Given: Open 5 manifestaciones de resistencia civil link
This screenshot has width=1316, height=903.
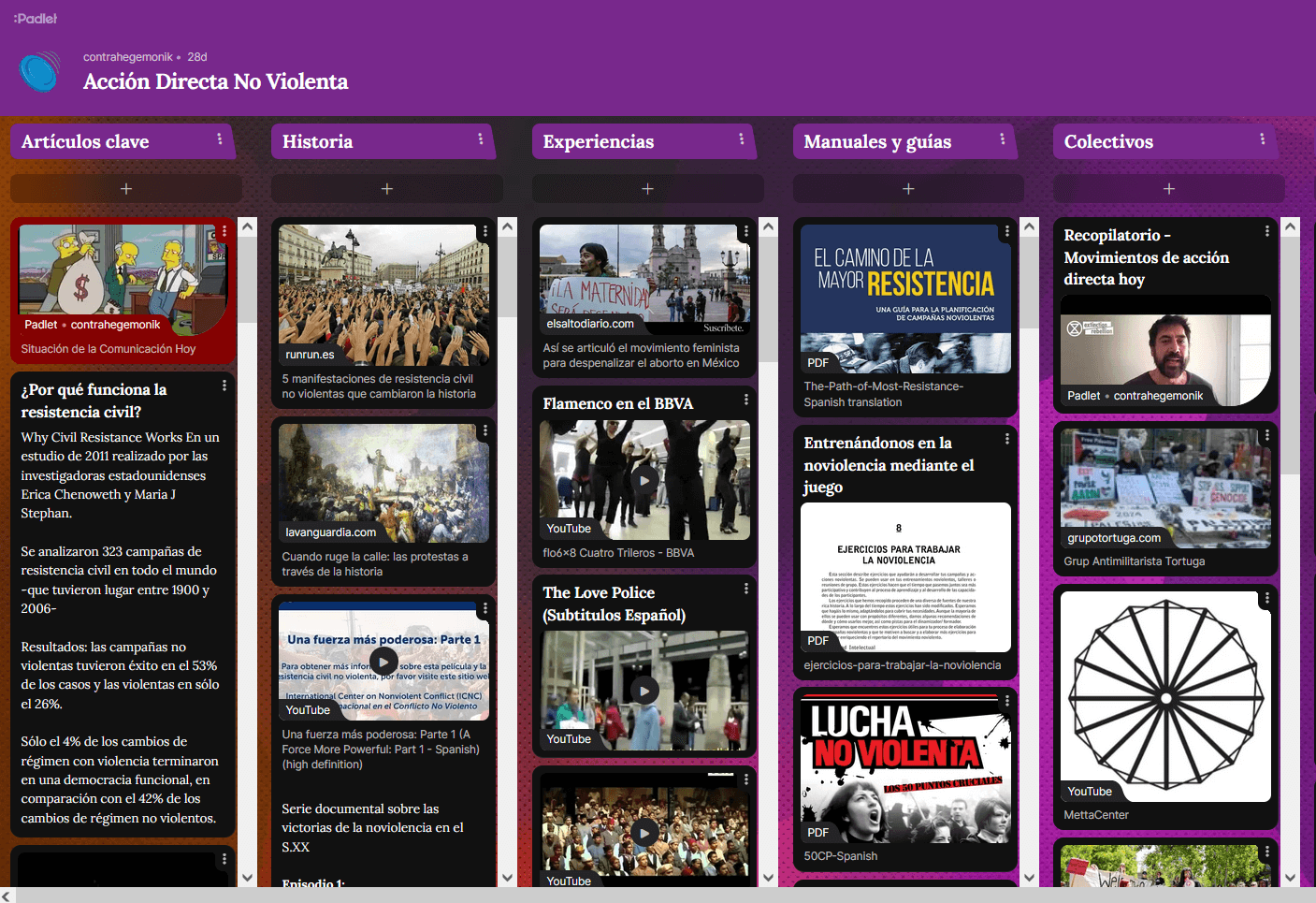Looking at the screenshot, I should click(x=379, y=386).
